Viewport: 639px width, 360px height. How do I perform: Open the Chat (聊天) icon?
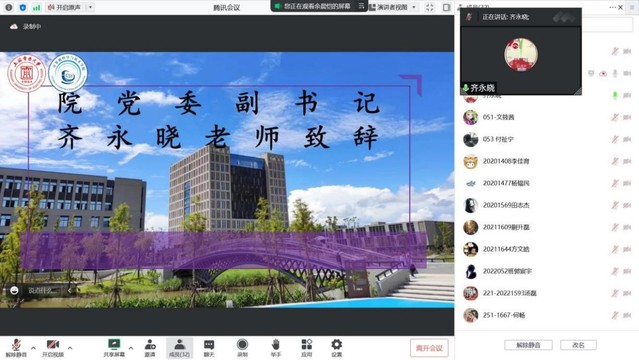click(209, 348)
